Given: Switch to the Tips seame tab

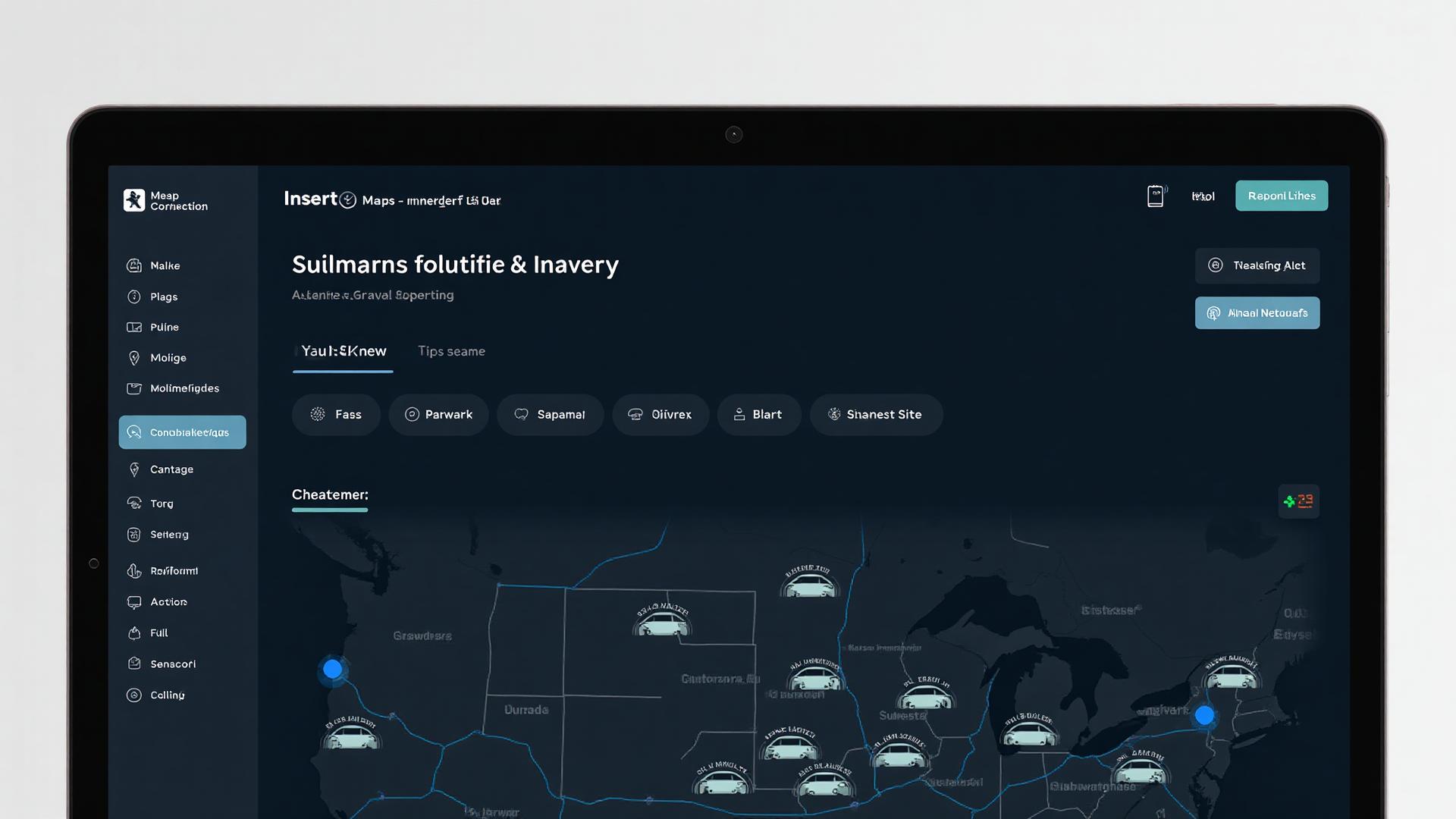Looking at the screenshot, I should [x=451, y=351].
